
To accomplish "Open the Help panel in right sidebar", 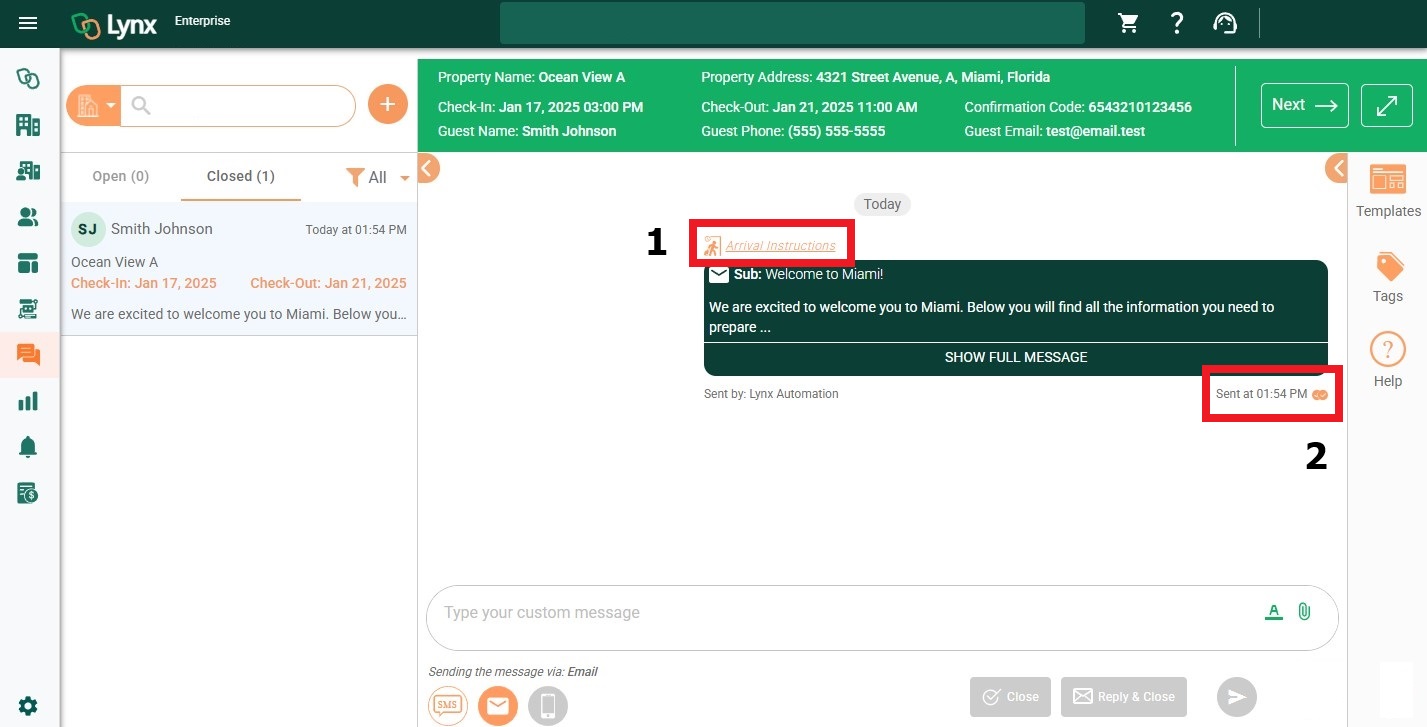I will click(1388, 360).
